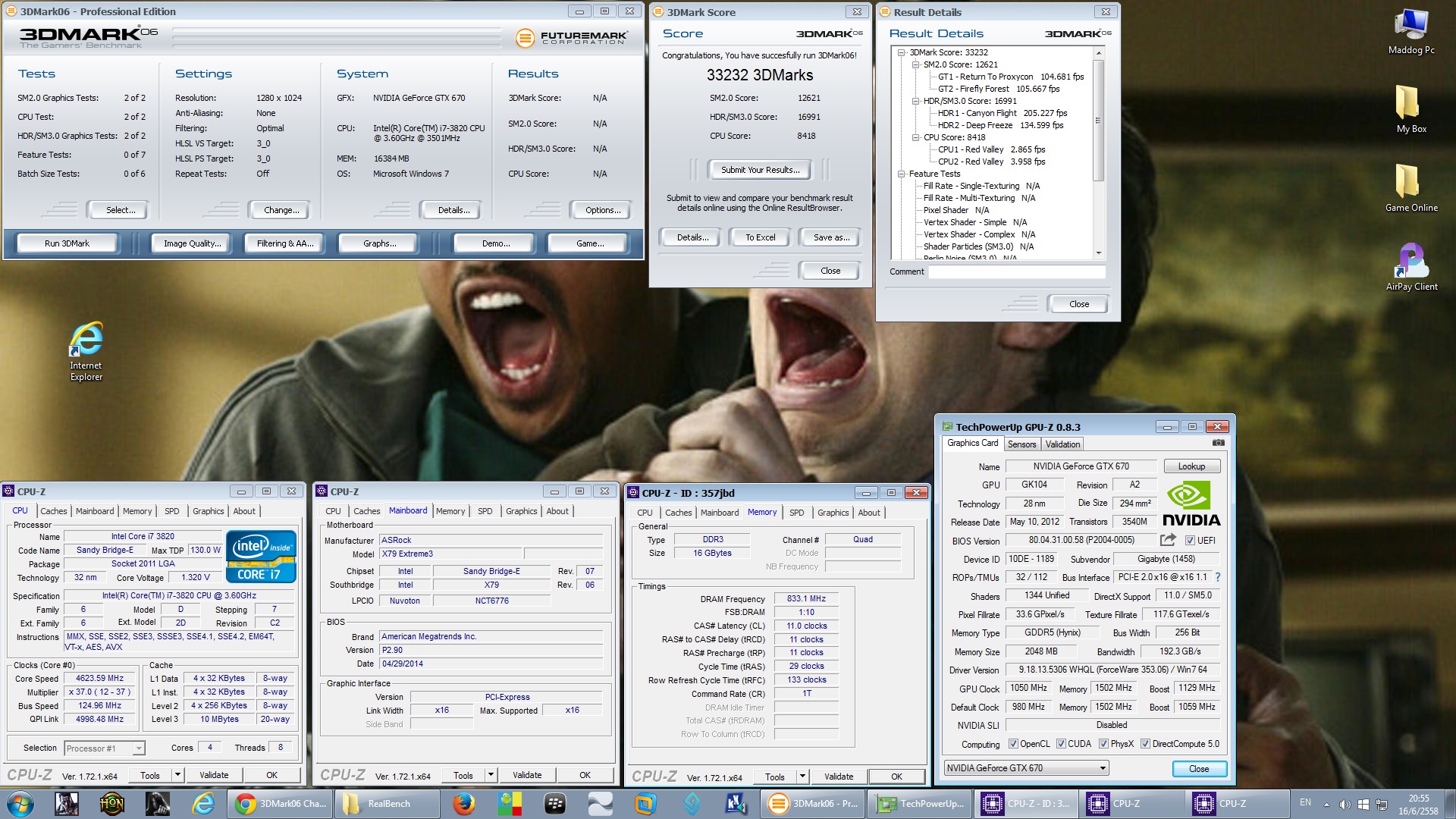Click the Run 3DMark button
The image size is (1456, 819).
coord(67,243)
